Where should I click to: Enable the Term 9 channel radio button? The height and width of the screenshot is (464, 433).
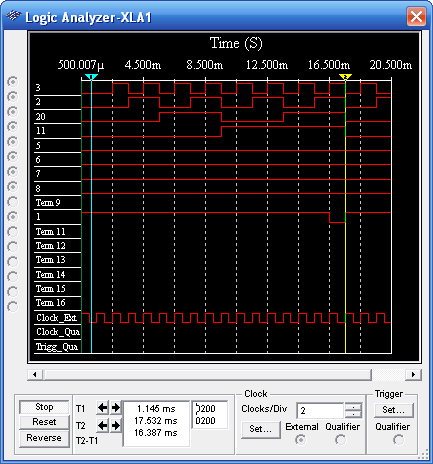[13, 202]
